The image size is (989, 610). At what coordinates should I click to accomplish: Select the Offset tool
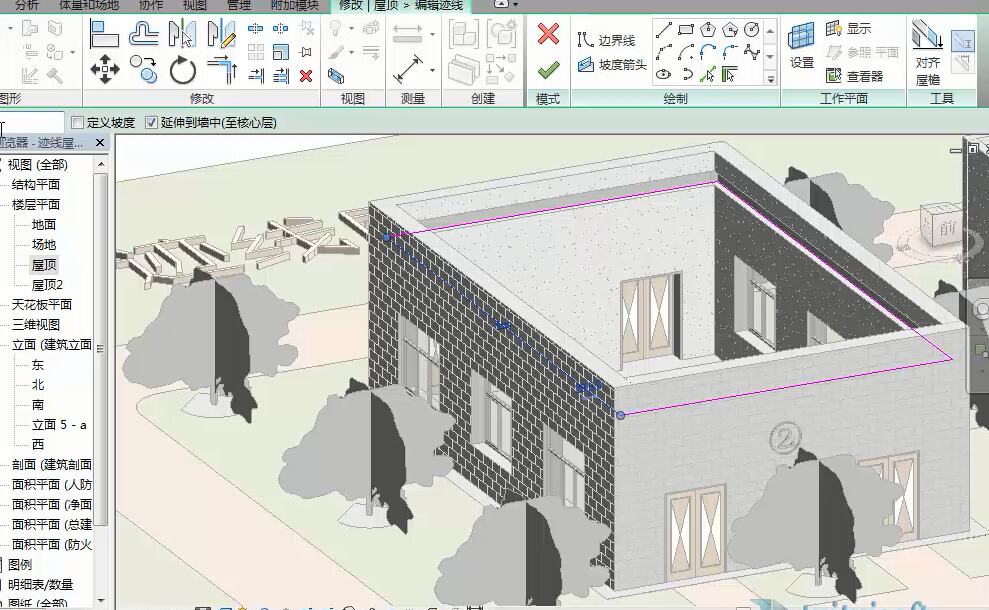144,34
